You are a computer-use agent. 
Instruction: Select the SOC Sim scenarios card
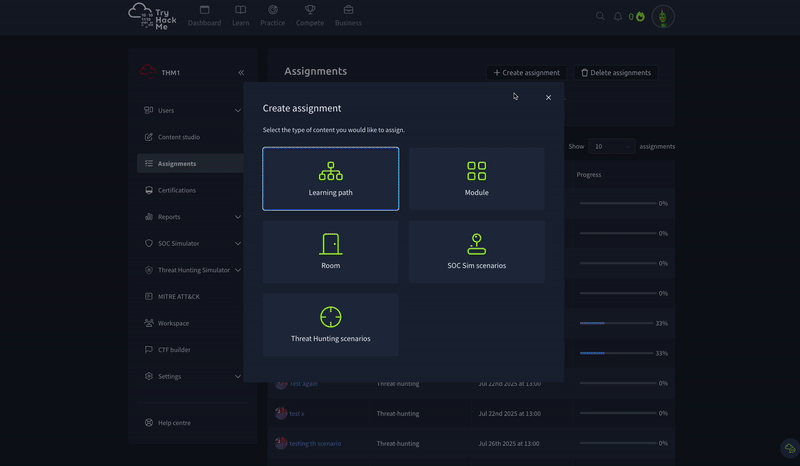tap(477, 252)
